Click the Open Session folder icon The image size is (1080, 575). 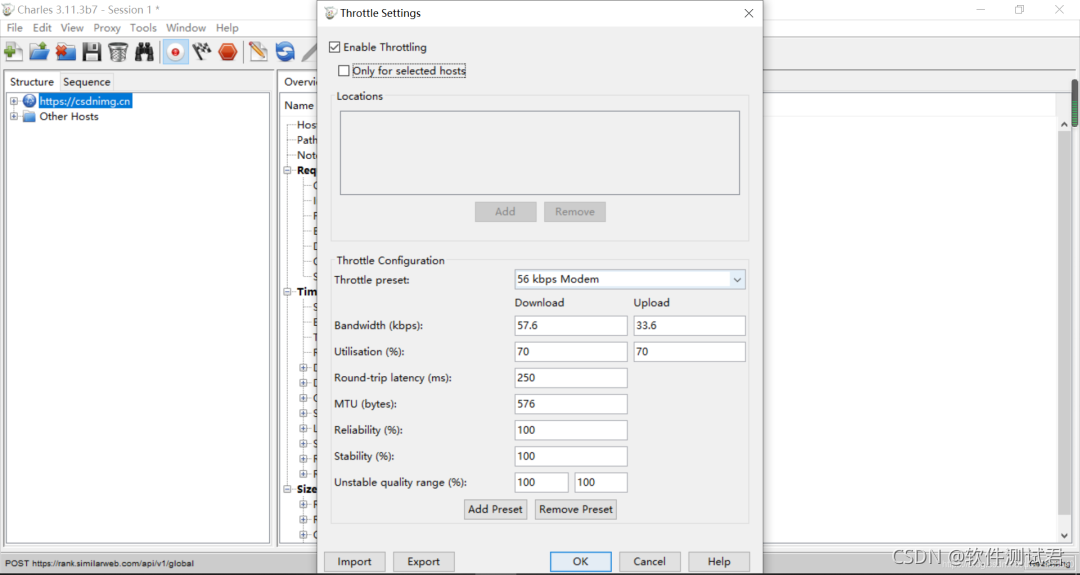[x=39, y=52]
